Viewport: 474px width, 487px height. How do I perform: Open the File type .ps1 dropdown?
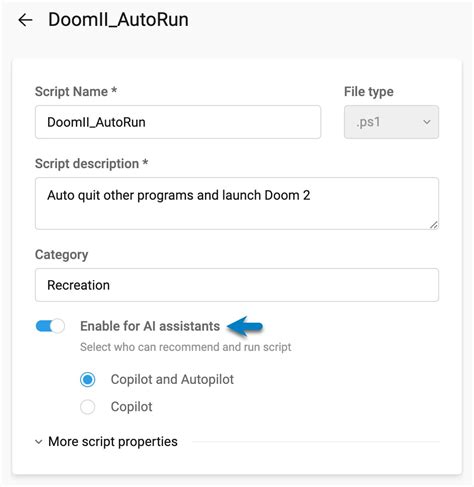coord(391,122)
